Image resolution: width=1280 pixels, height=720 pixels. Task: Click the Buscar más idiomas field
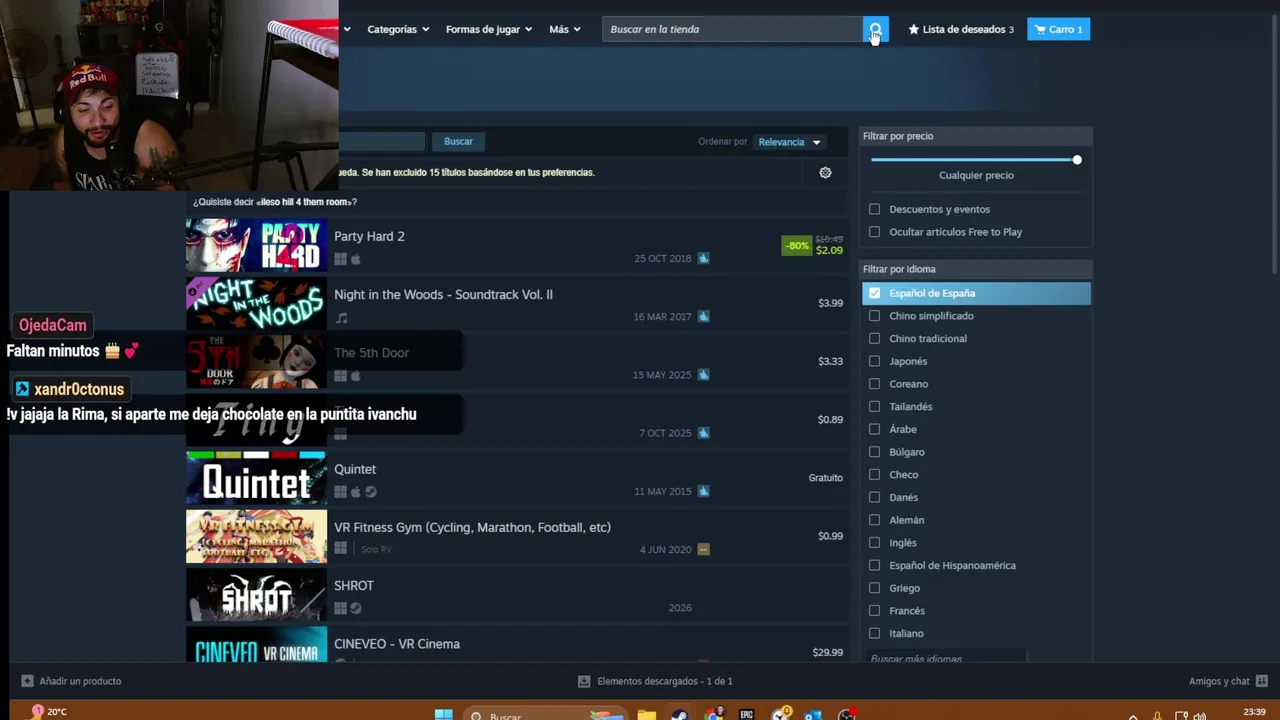point(945,658)
